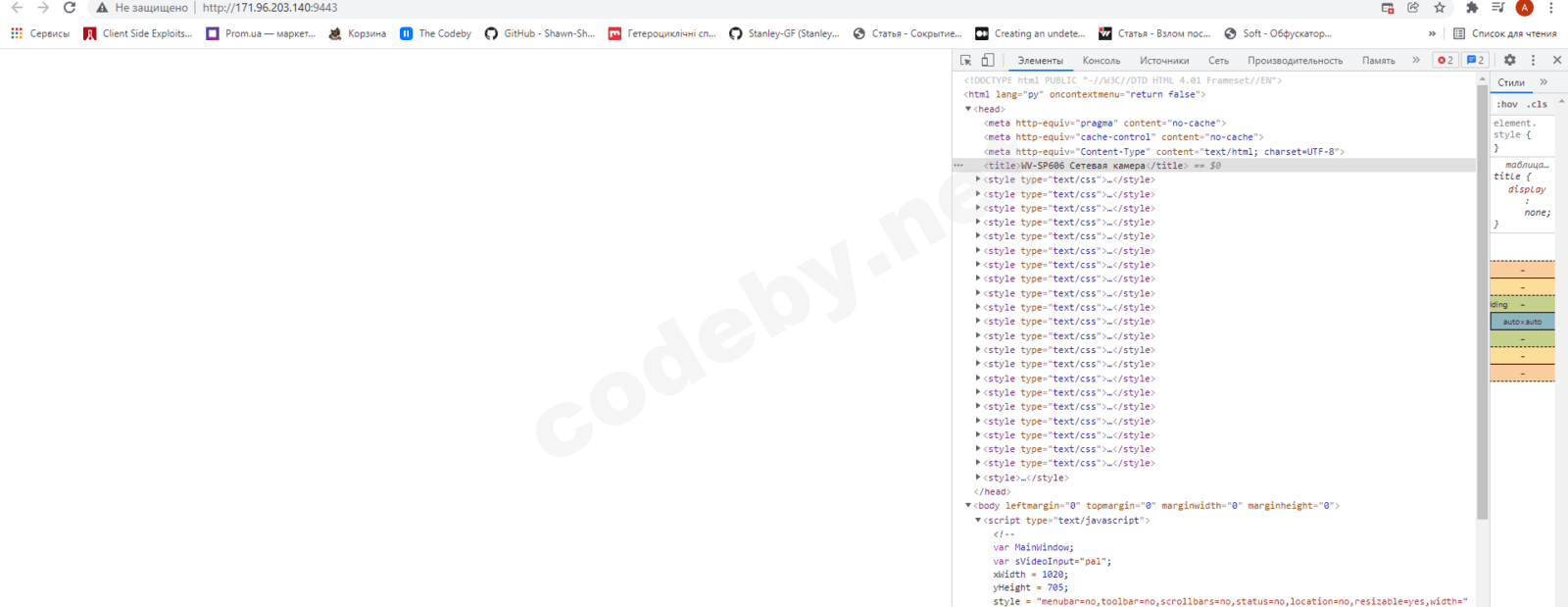Open the profile avatar 'A'

click(x=1524, y=8)
